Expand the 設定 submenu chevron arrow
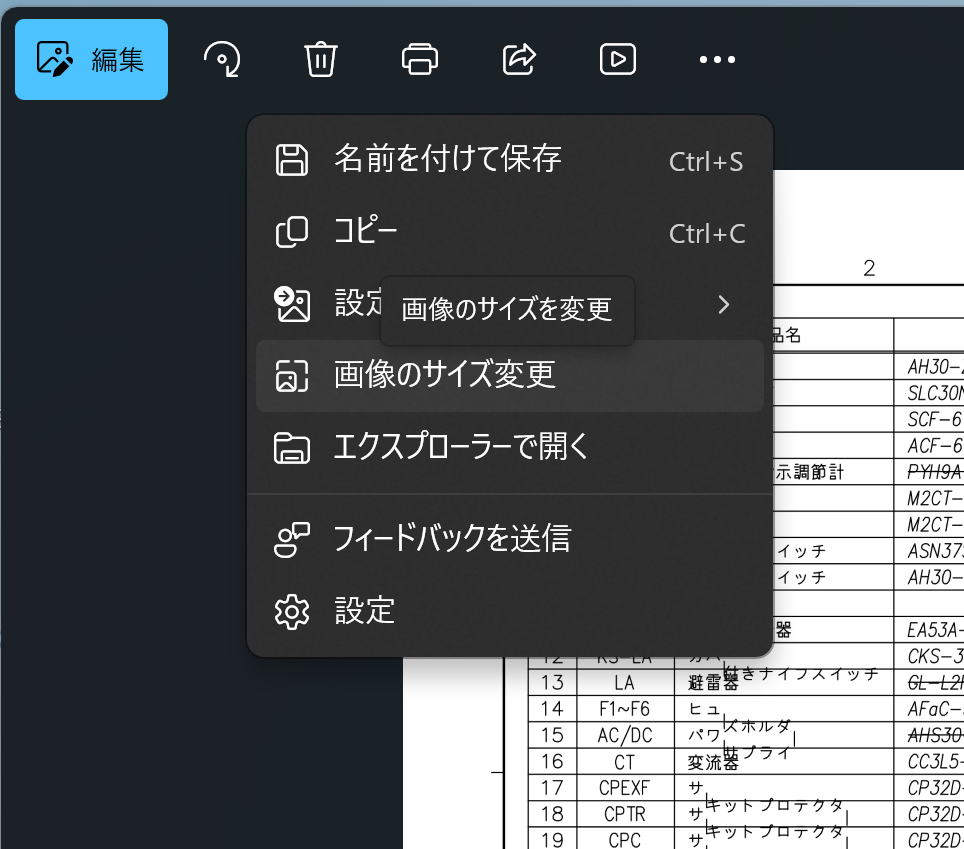This screenshot has width=964, height=849. pos(724,304)
